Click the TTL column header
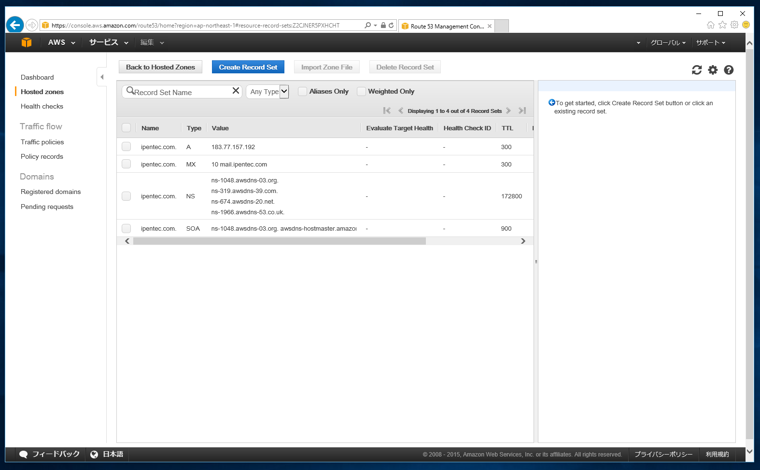Viewport: 760px width, 470px height. click(507, 128)
